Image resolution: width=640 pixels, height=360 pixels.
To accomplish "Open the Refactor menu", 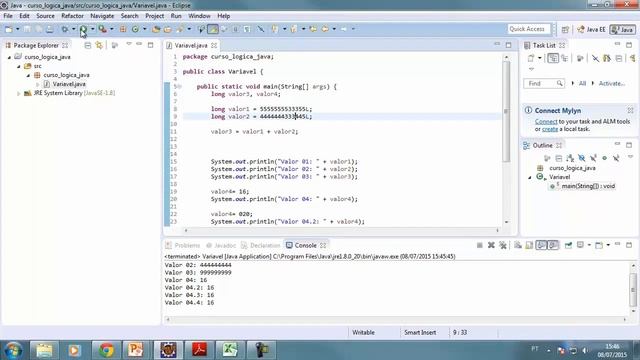I will point(72,16).
